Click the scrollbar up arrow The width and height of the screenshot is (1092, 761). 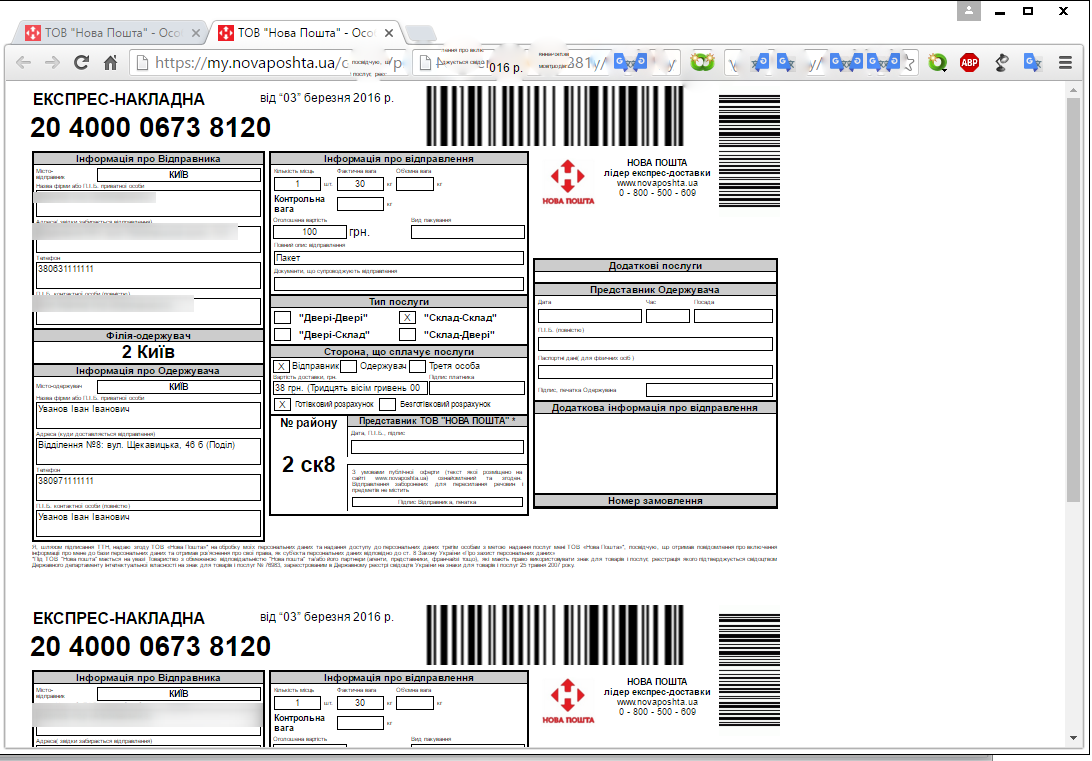[x=1073, y=89]
